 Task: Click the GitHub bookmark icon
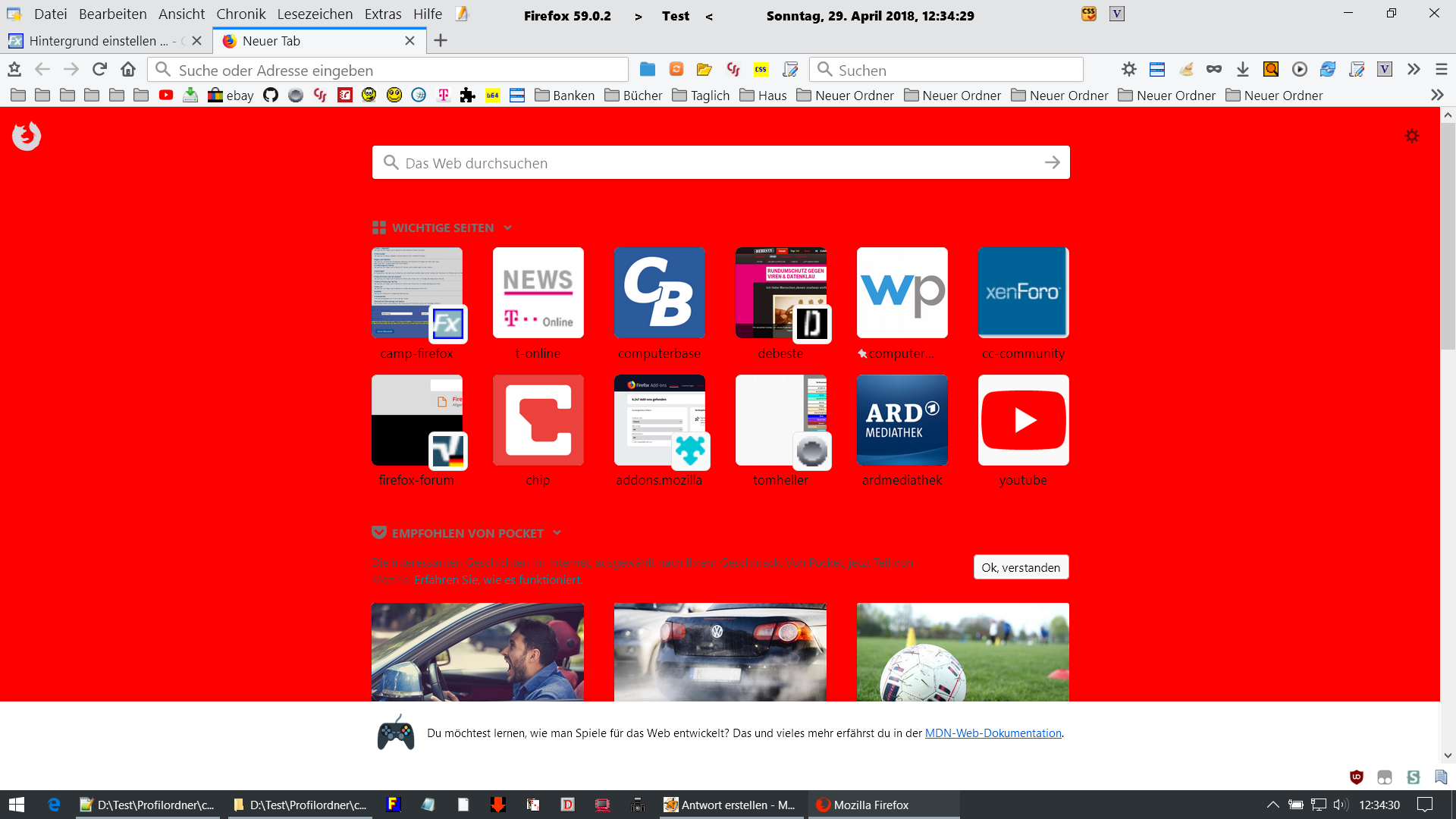point(271,96)
